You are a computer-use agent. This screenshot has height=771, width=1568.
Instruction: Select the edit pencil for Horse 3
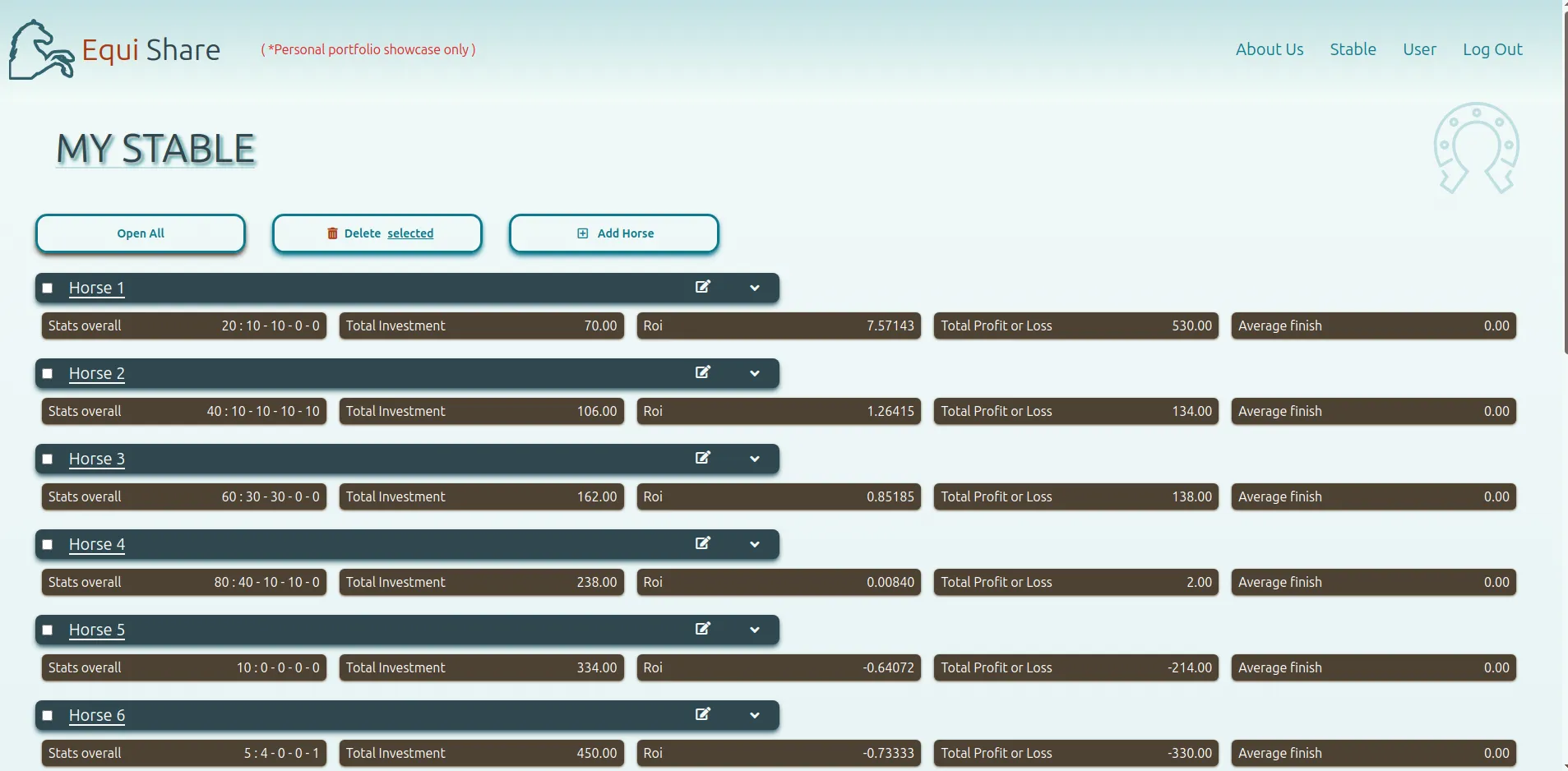tap(702, 458)
